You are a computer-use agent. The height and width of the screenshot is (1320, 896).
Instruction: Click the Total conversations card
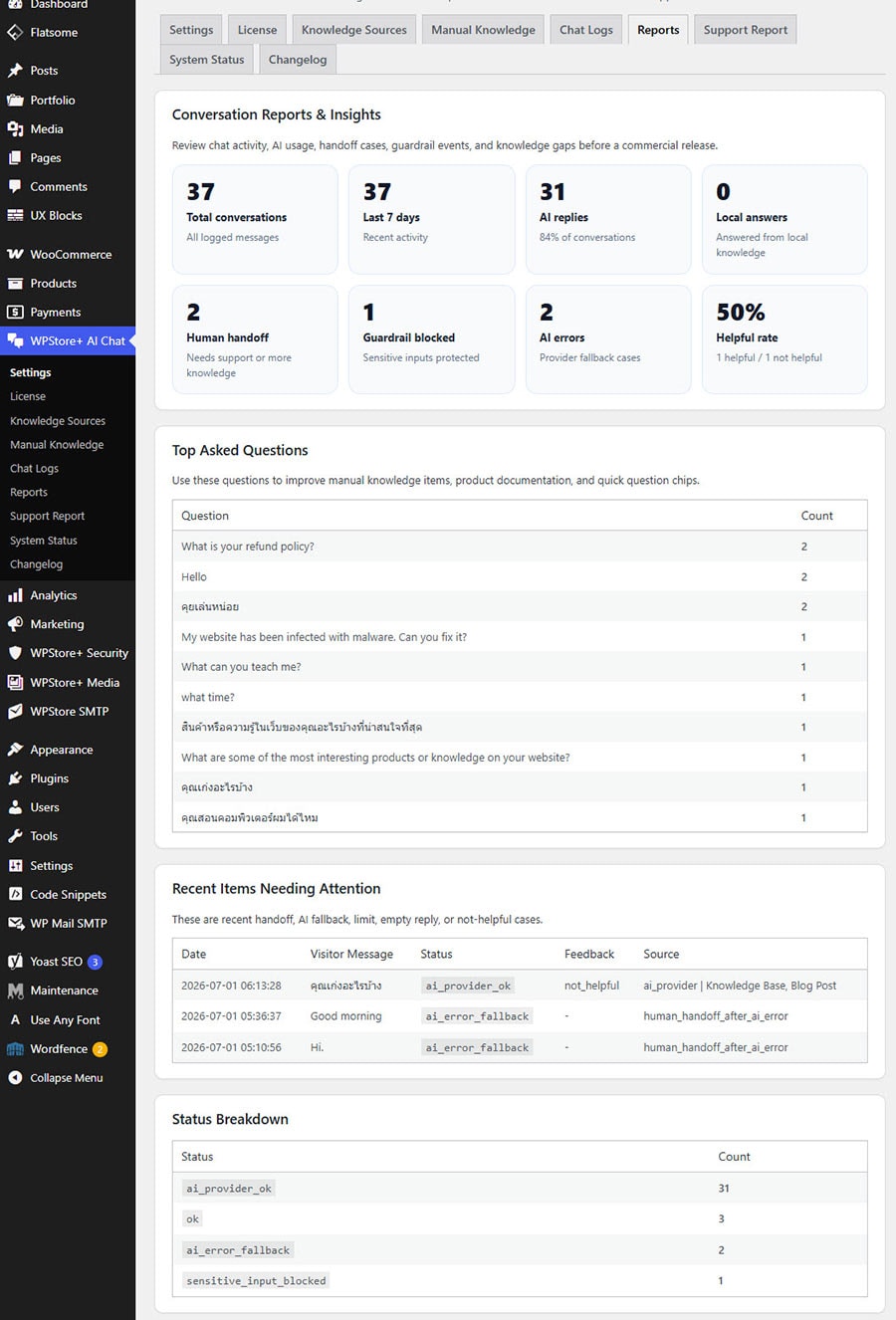click(x=256, y=220)
